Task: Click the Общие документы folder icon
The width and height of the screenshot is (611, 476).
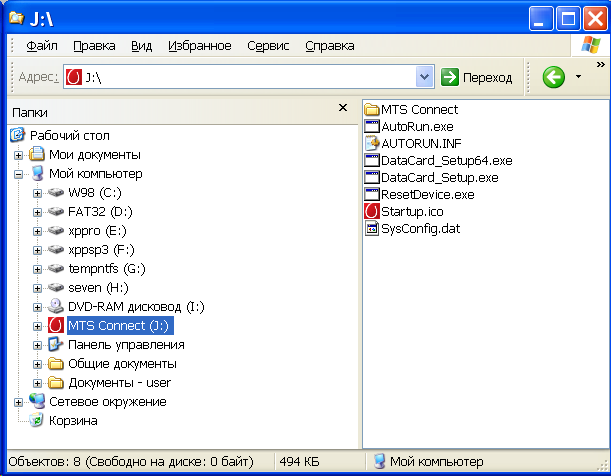Action: 56,363
